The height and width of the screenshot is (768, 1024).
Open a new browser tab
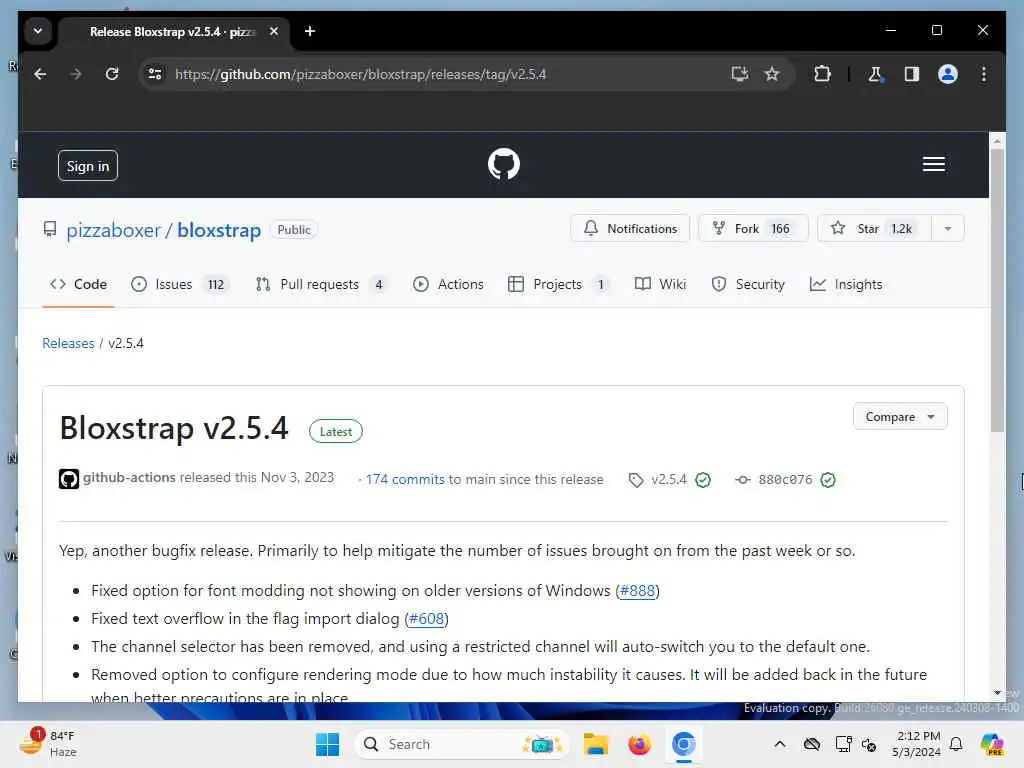pos(310,31)
